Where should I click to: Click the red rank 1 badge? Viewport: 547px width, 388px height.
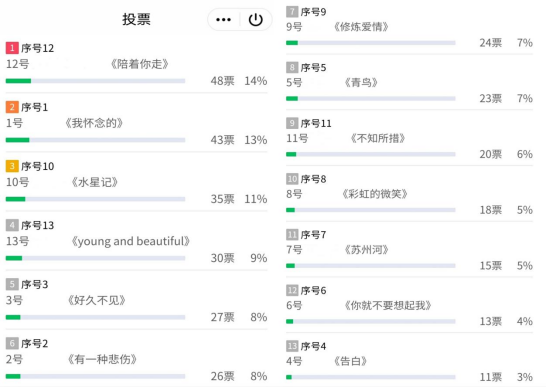click(12, 48)
